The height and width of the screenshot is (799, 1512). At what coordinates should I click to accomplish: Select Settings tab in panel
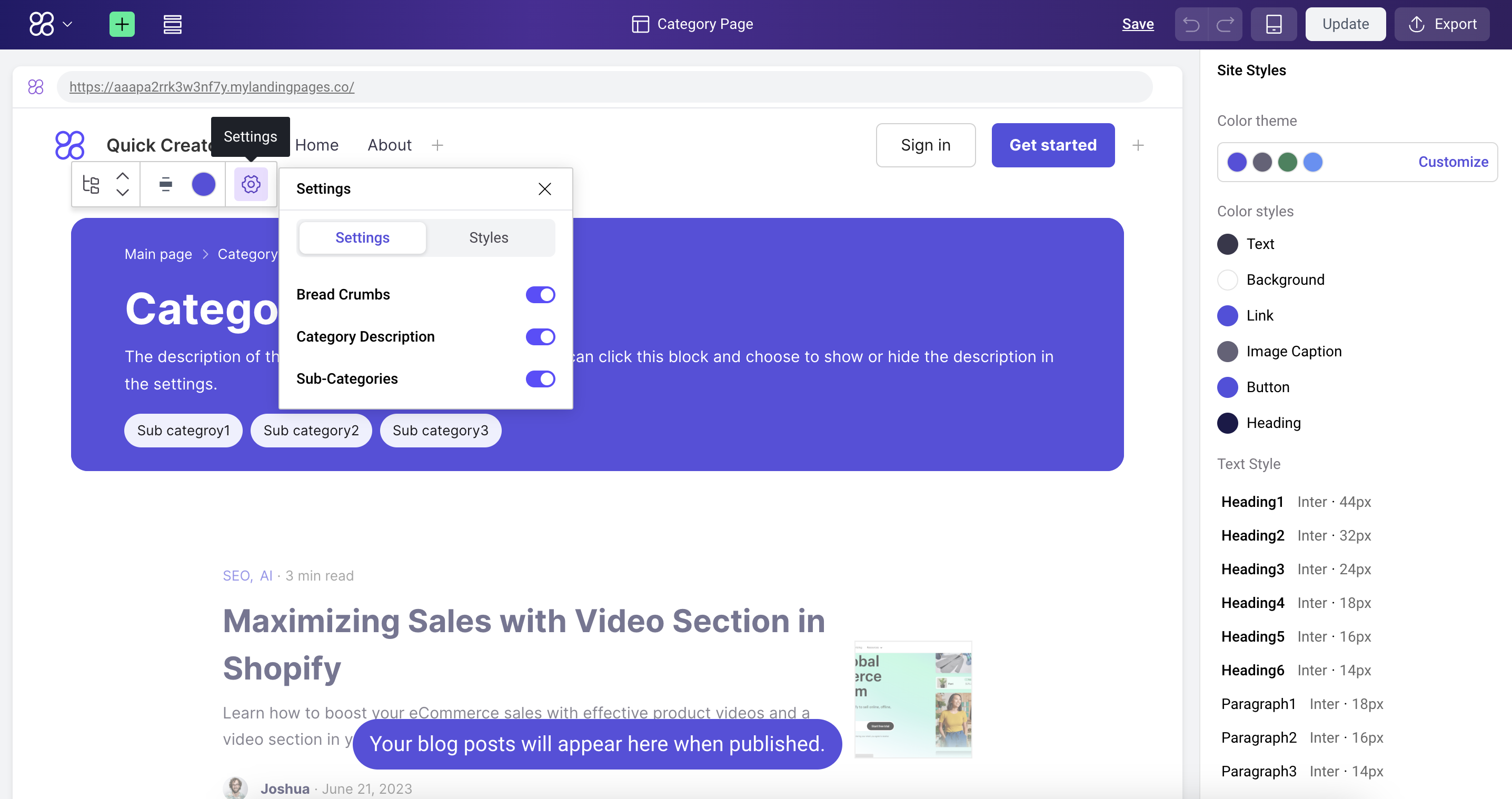click(362, 237)
